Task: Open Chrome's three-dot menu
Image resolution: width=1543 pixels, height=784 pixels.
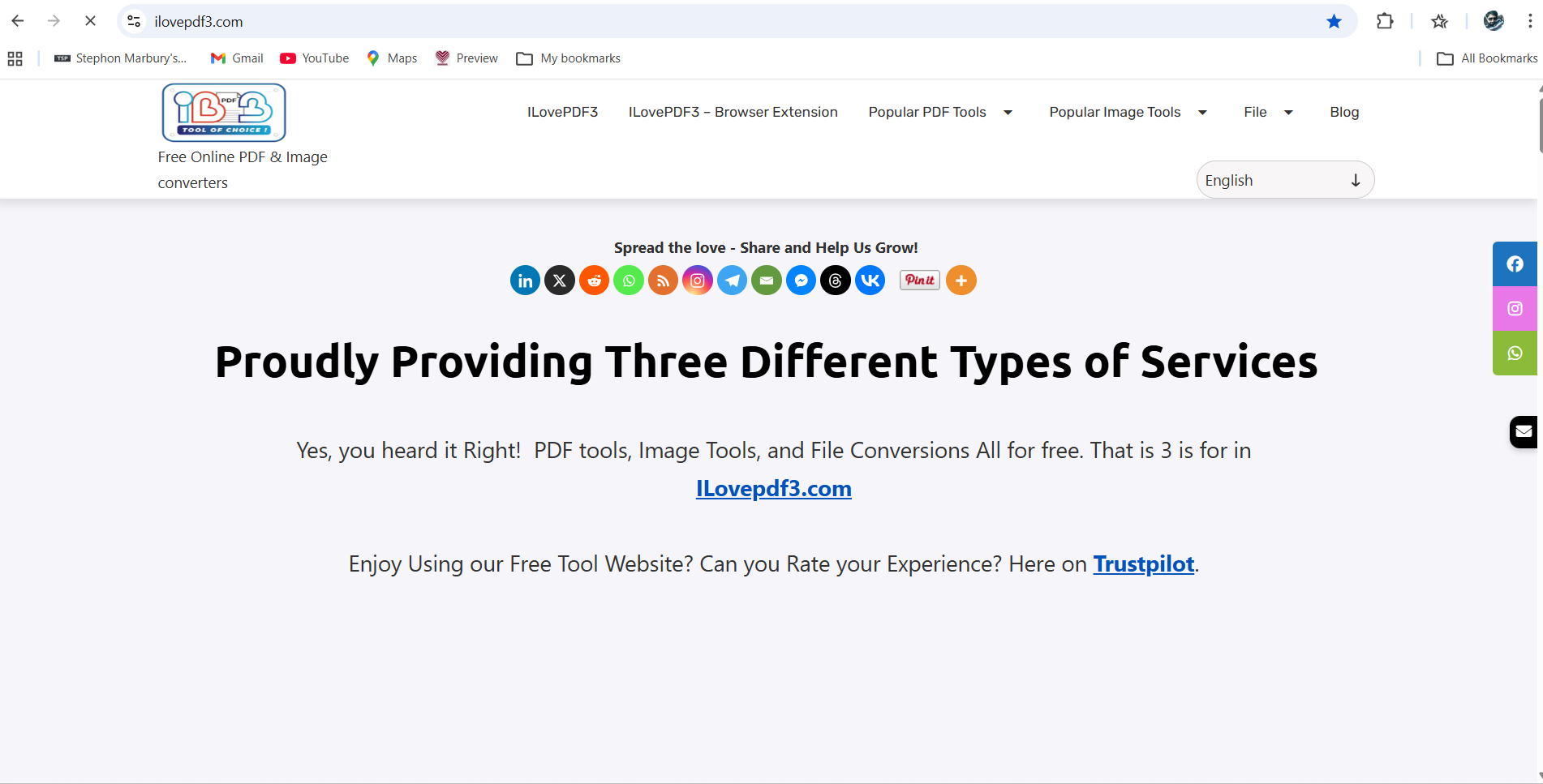Action: click(x=1530, y=21)
